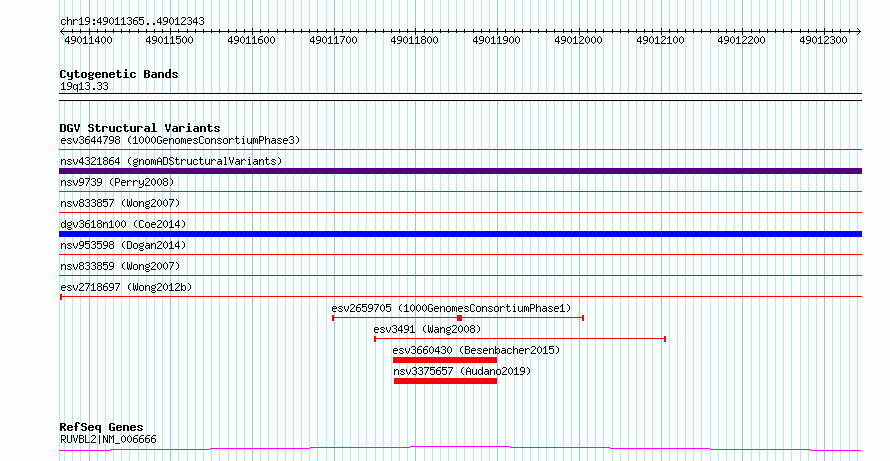This screenshot has height=461, width=890.
Task: Click the magenta RUVBL2 gene line
Action: tap(460, 449)
